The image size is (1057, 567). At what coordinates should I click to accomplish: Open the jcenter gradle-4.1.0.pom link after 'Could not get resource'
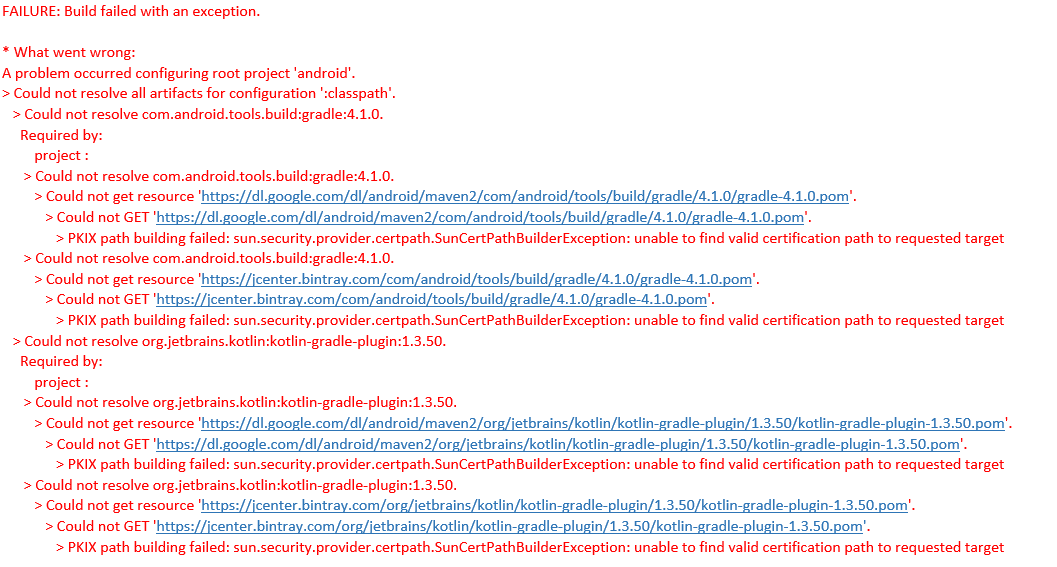pos(476,279)
